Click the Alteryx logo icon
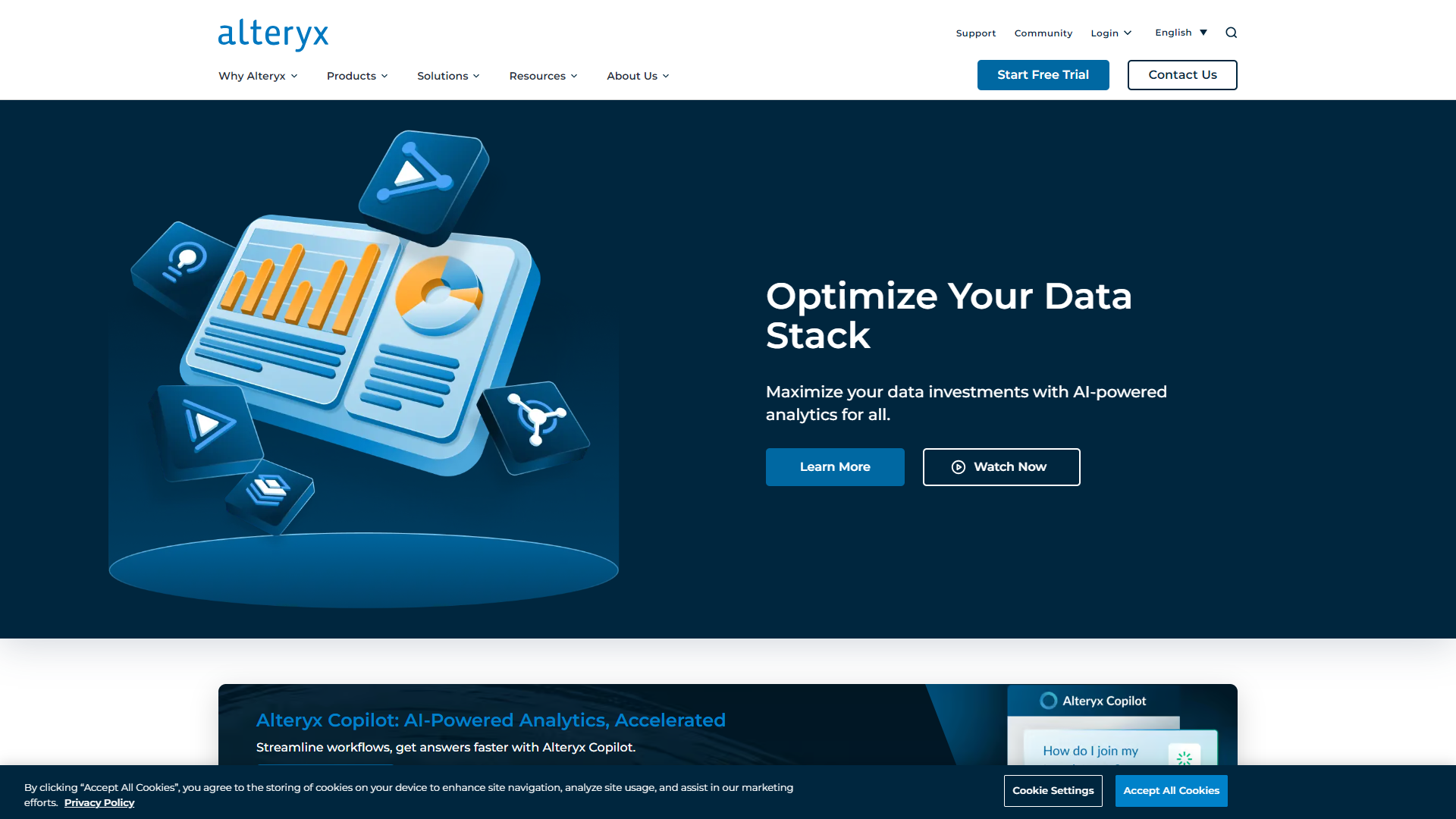The width and height of the screenshot is (1456, 819). (x=272, y=35)
